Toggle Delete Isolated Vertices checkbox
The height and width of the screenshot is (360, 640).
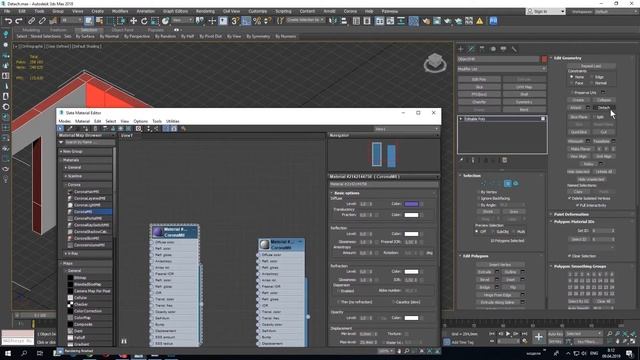[x=570, y=198]
